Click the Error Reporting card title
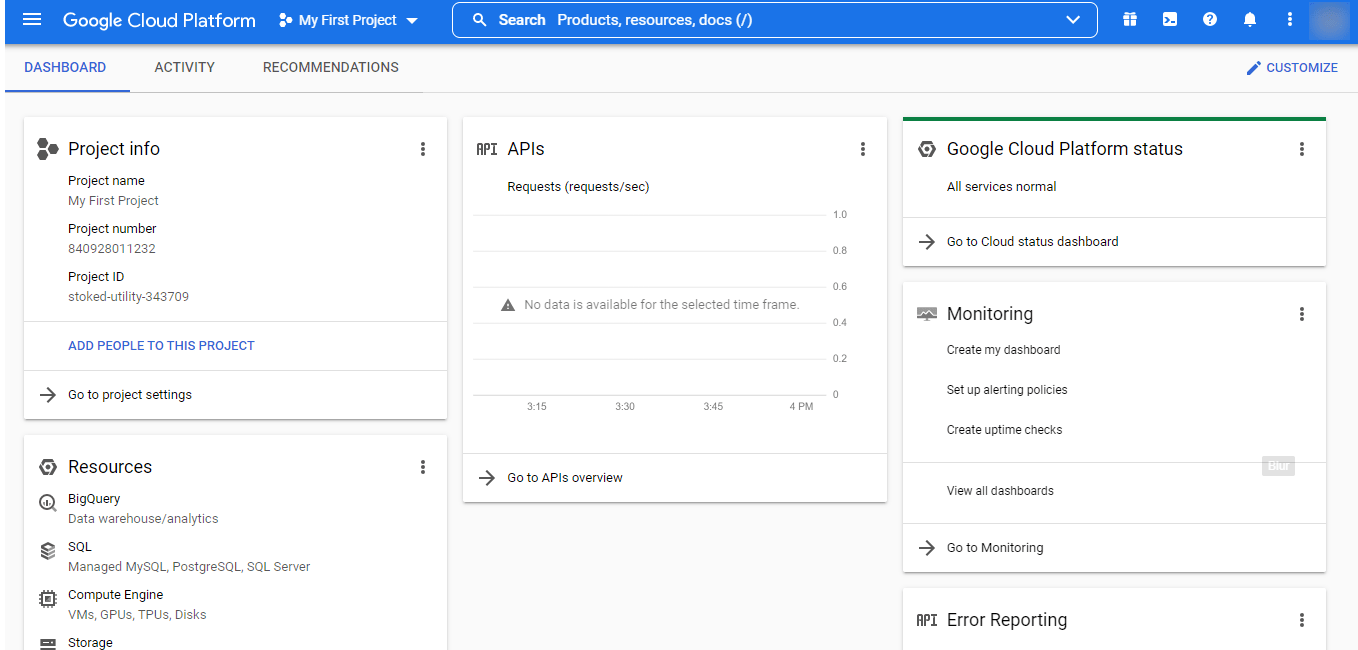This screenshot has width=1358, height=650. click(1007, 620)
